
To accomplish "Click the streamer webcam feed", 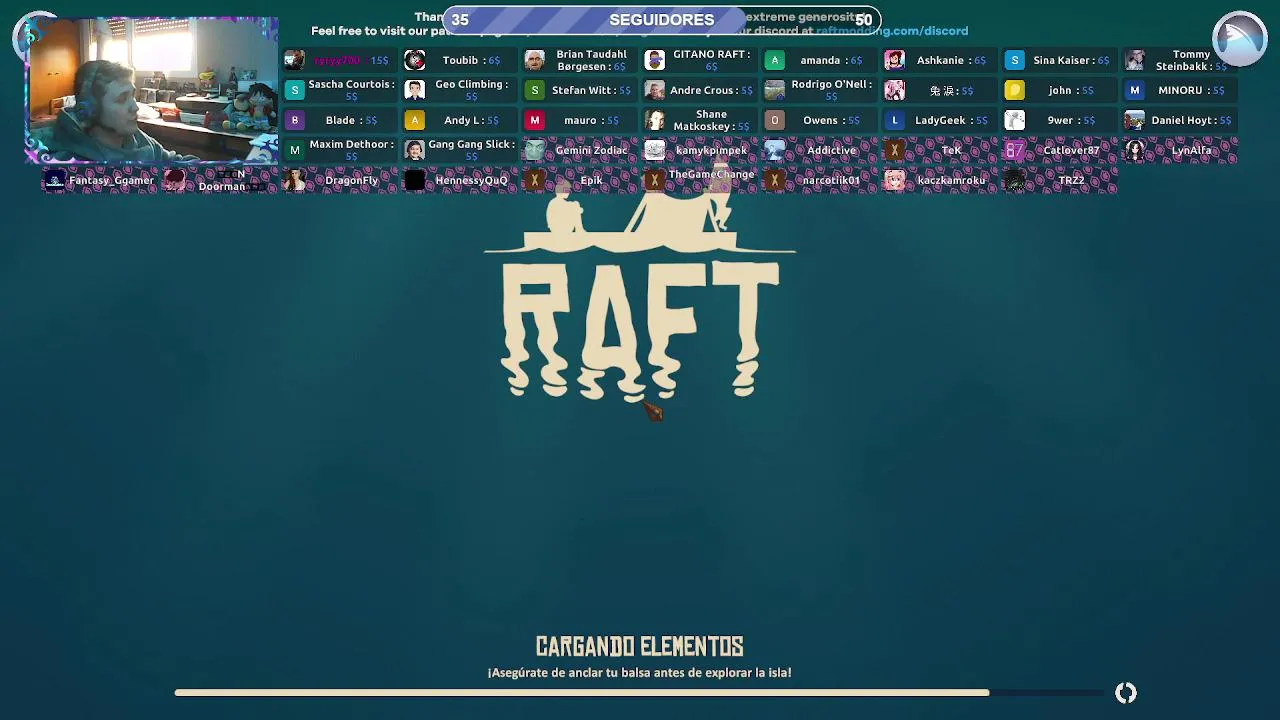I will click(x=152, y=90).
